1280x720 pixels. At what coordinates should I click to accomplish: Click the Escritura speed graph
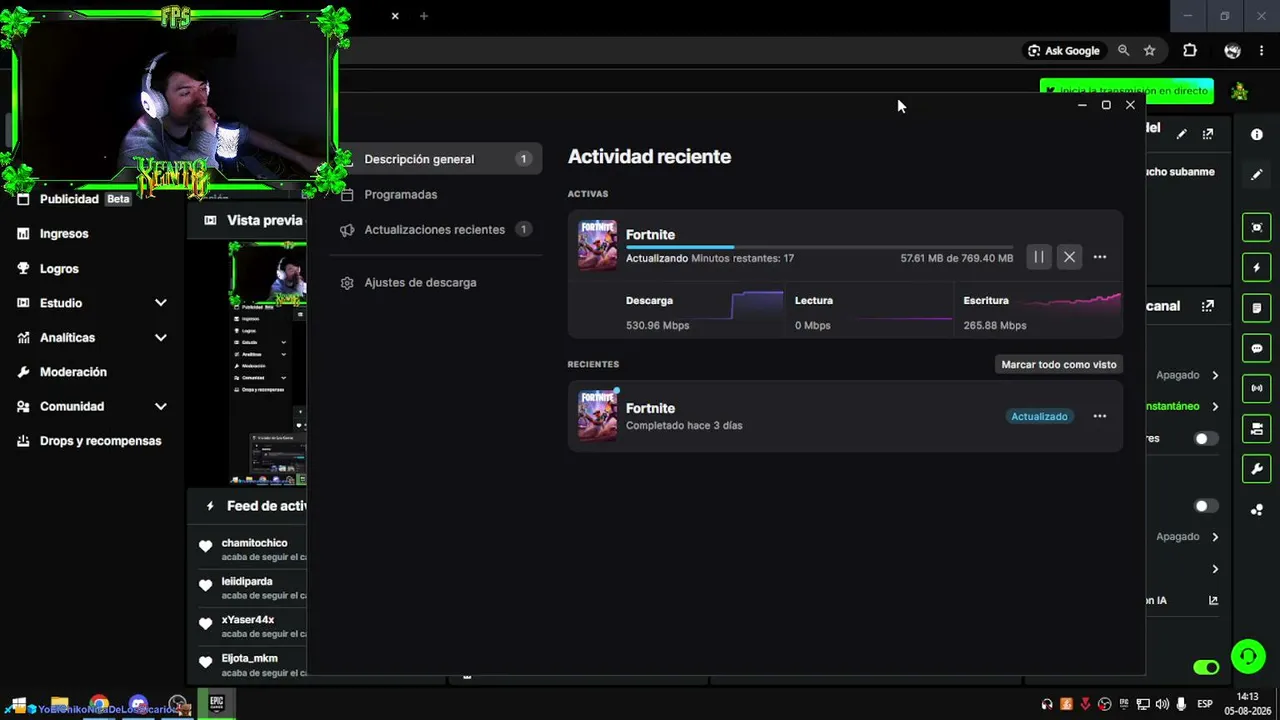[1071, 305]
